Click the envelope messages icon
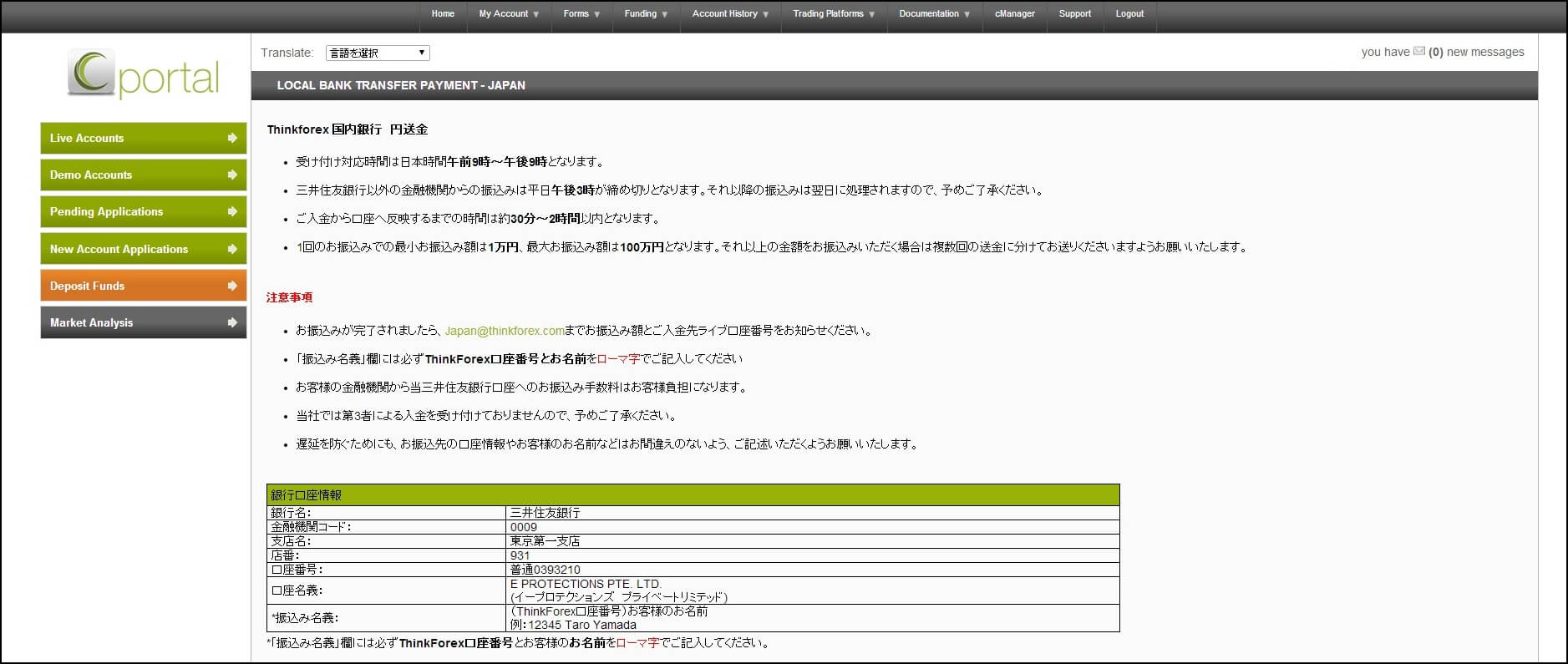Screen dimensions: 1568x664 pos(1418,52)
